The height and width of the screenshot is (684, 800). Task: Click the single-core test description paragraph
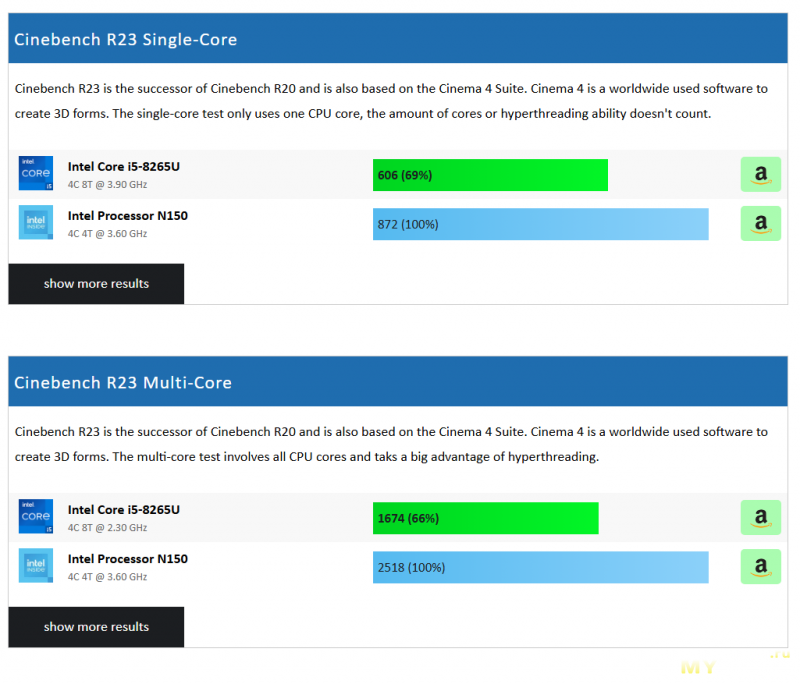click(x=391, y=101)
